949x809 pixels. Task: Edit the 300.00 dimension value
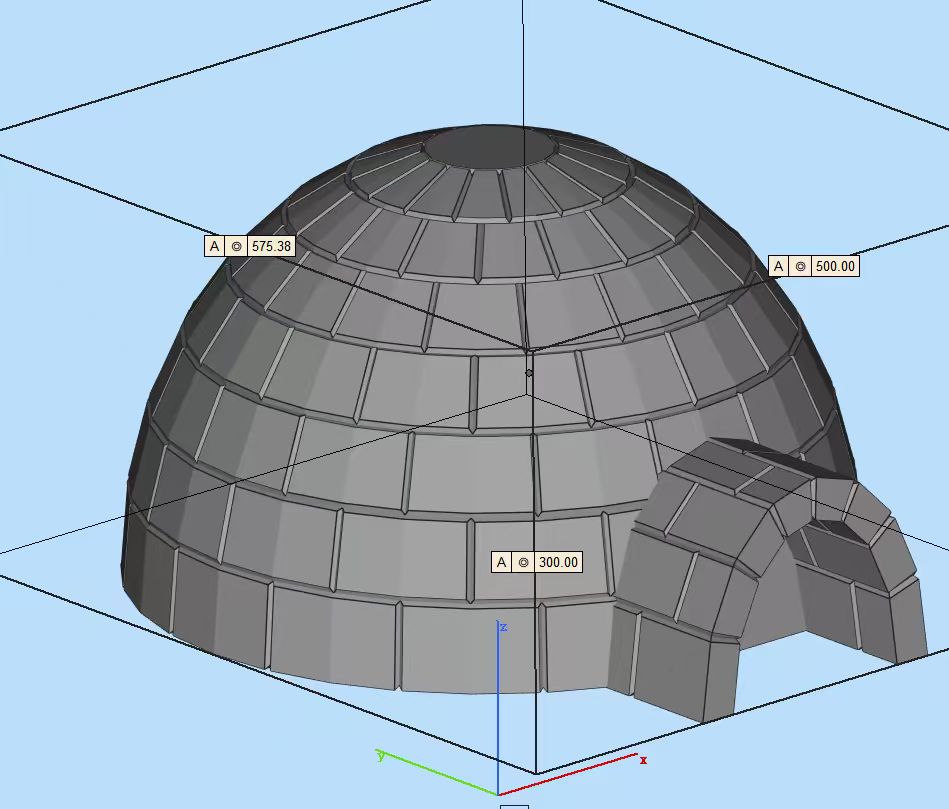(x=558, y=562)
